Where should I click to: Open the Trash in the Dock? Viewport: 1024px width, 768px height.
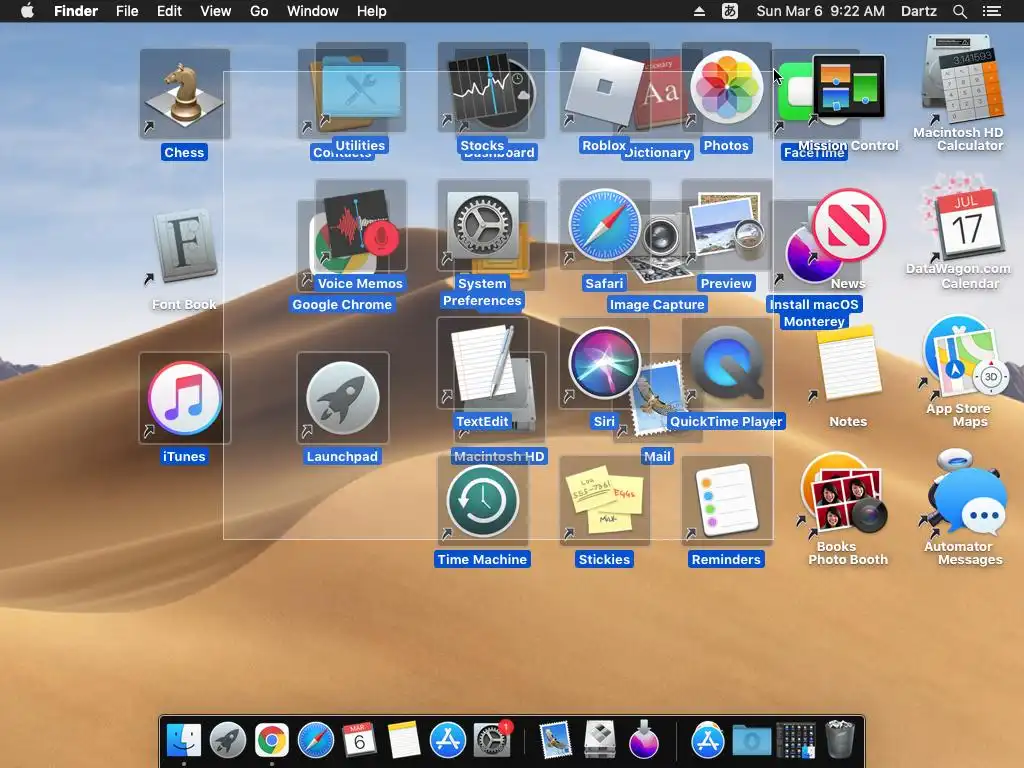tap(840, 739)
